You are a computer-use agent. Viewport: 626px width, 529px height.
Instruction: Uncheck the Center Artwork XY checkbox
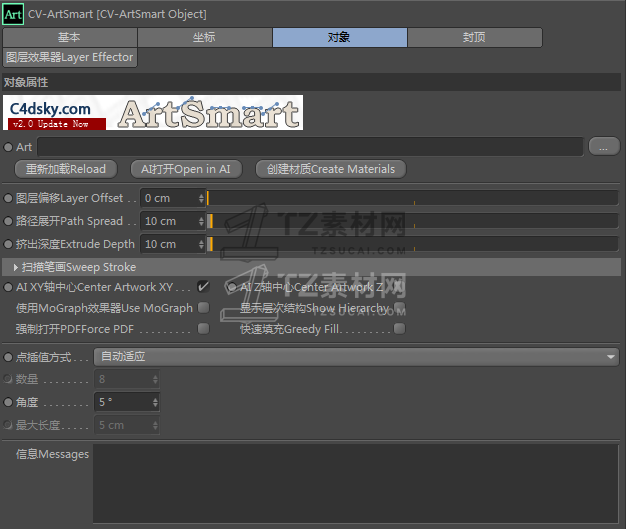pos(204,286)
